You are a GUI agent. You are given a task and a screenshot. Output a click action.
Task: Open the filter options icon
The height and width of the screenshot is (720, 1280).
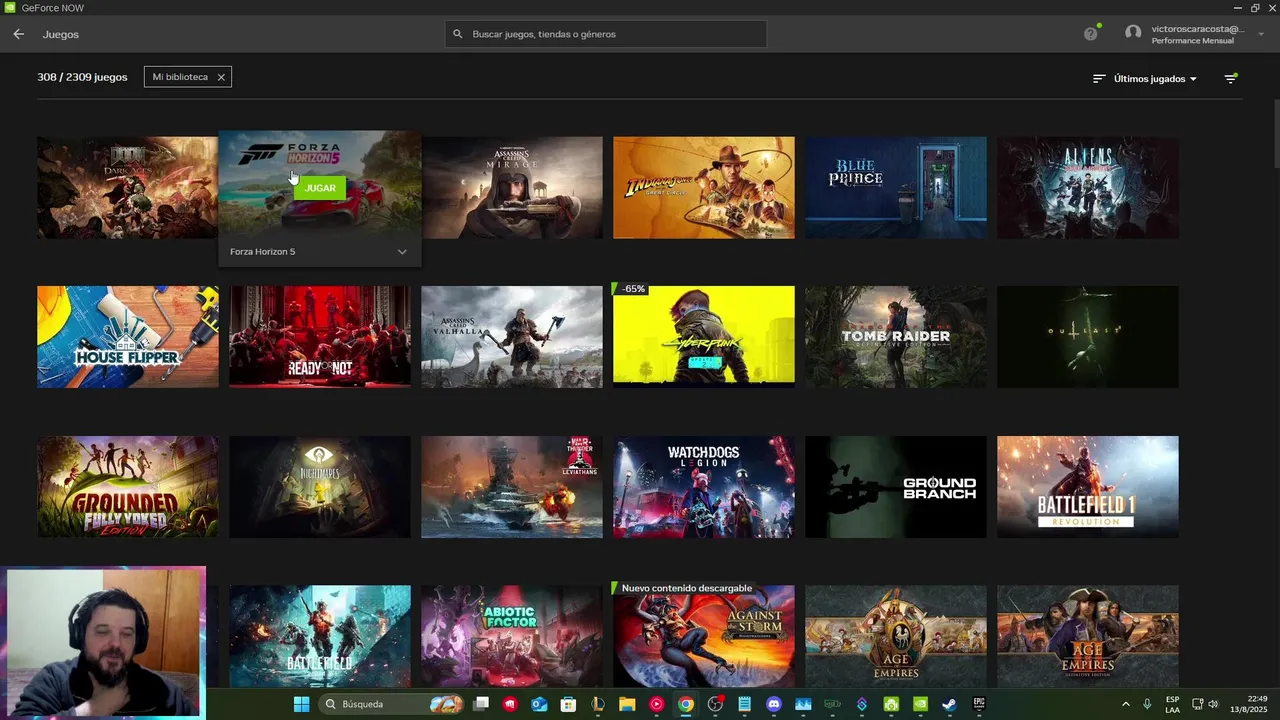coord(1231,78)
